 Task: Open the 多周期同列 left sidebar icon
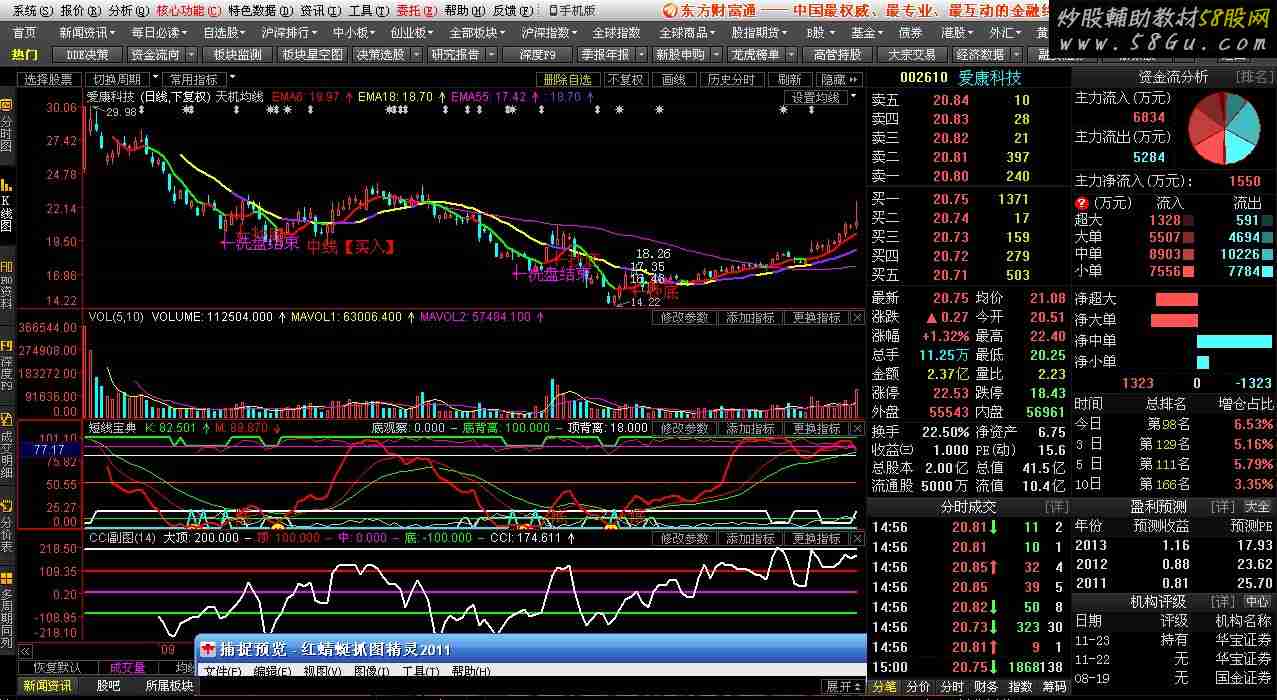(x=6, y=608)
